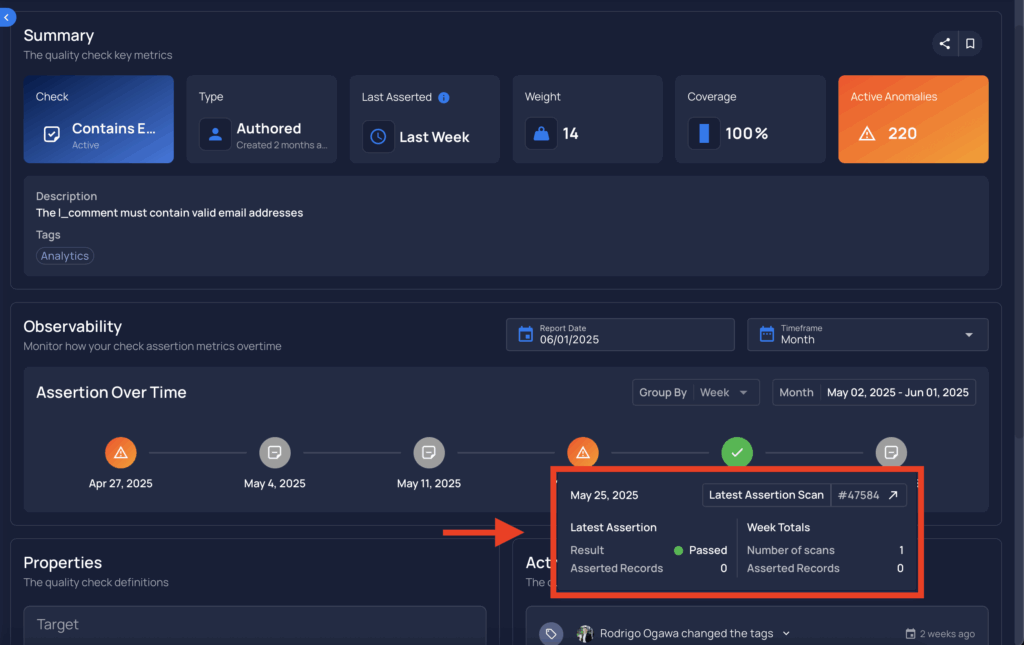Click the Number of scans row

(x=825, y=550)
